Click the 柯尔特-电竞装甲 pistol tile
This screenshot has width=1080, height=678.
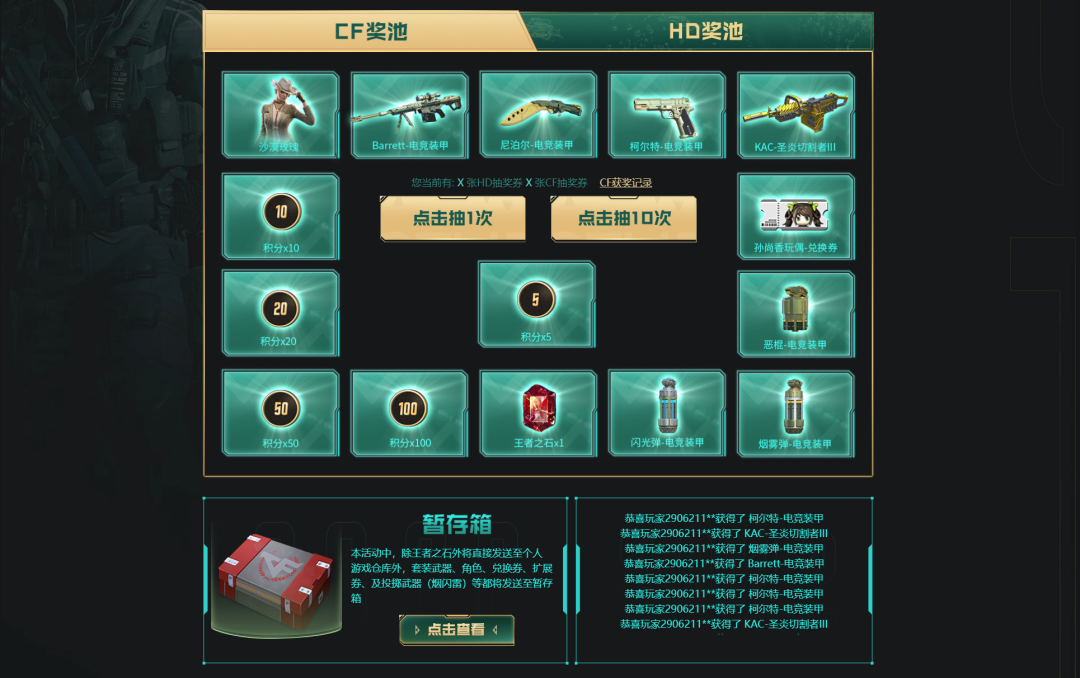pos(667,115)
